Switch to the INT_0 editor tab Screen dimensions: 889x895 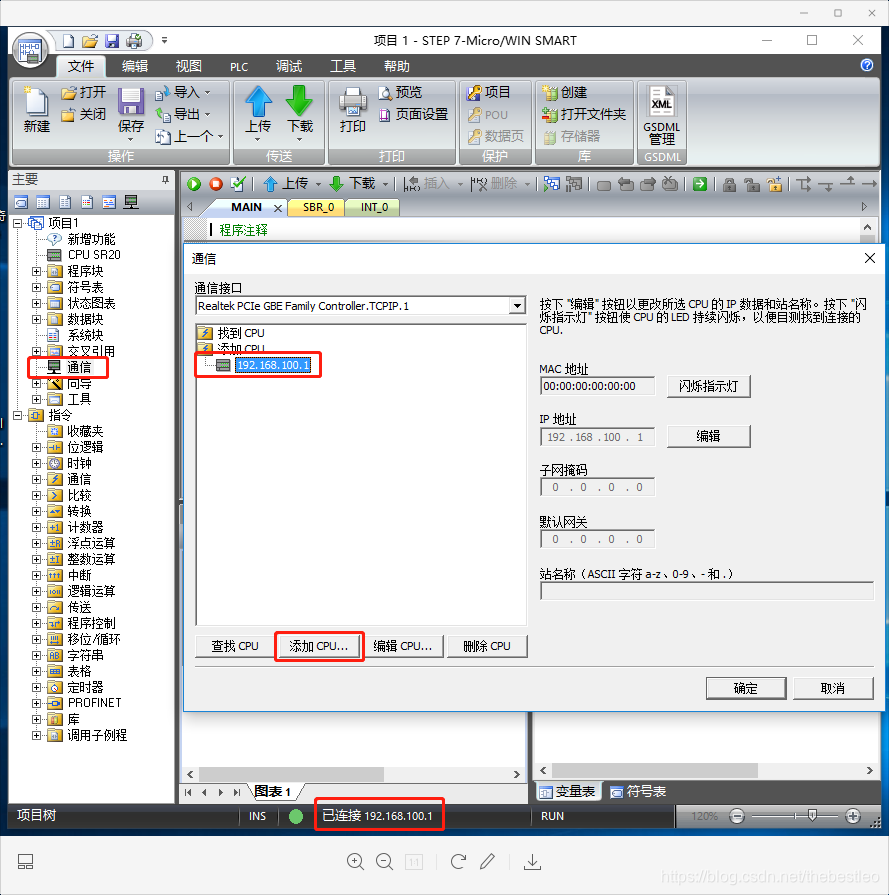click(x=374, y=207)
